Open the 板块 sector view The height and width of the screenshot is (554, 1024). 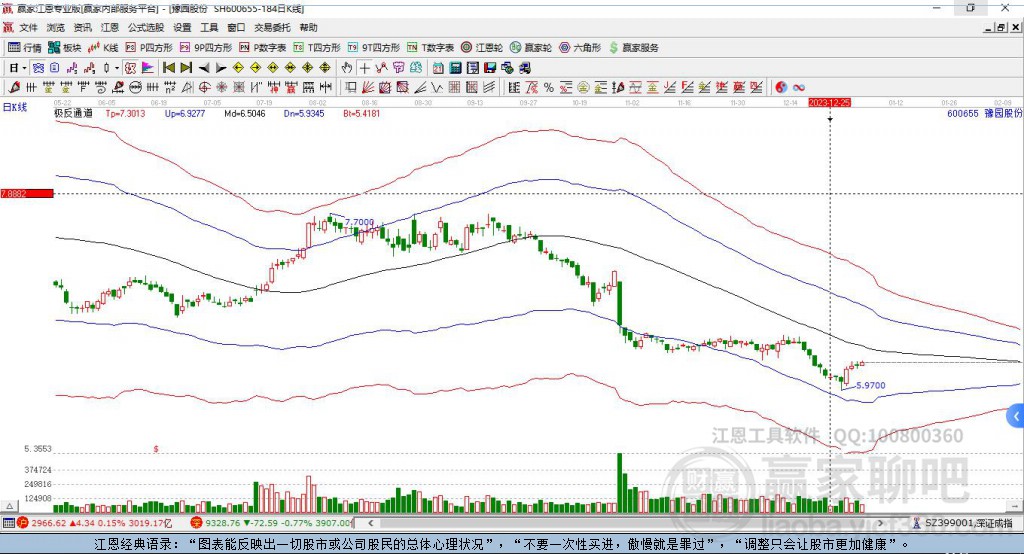[x=65, y=48]
